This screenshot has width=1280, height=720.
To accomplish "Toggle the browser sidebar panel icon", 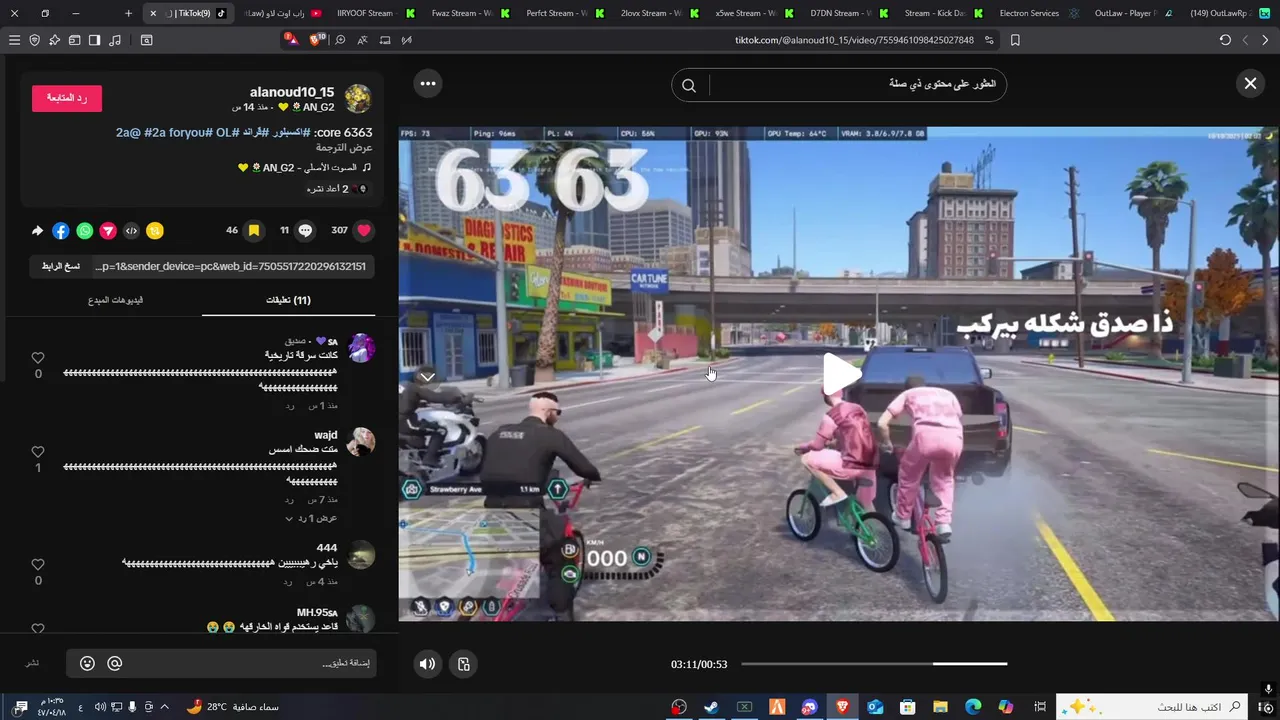I will tap(94, 40).
